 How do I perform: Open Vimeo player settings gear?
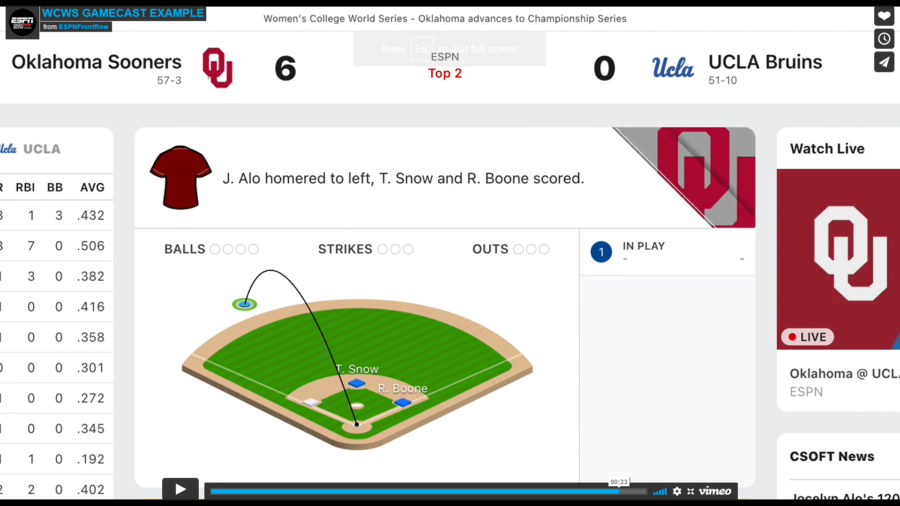[677, 491]
